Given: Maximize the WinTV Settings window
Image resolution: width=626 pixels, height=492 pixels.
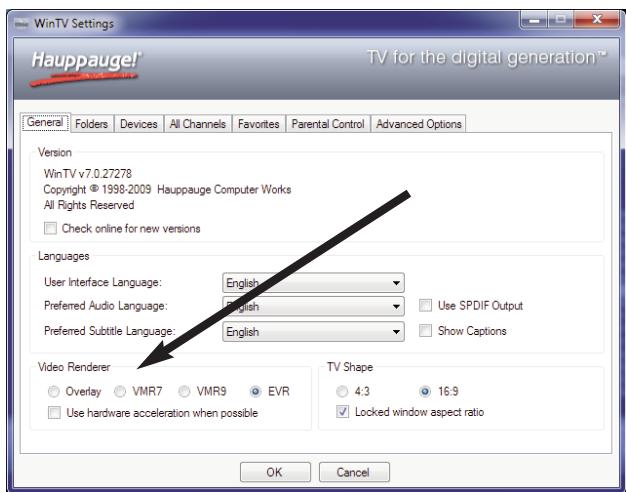Looking at the screenshot, I should pyautogui.click(x=561, y=19).
